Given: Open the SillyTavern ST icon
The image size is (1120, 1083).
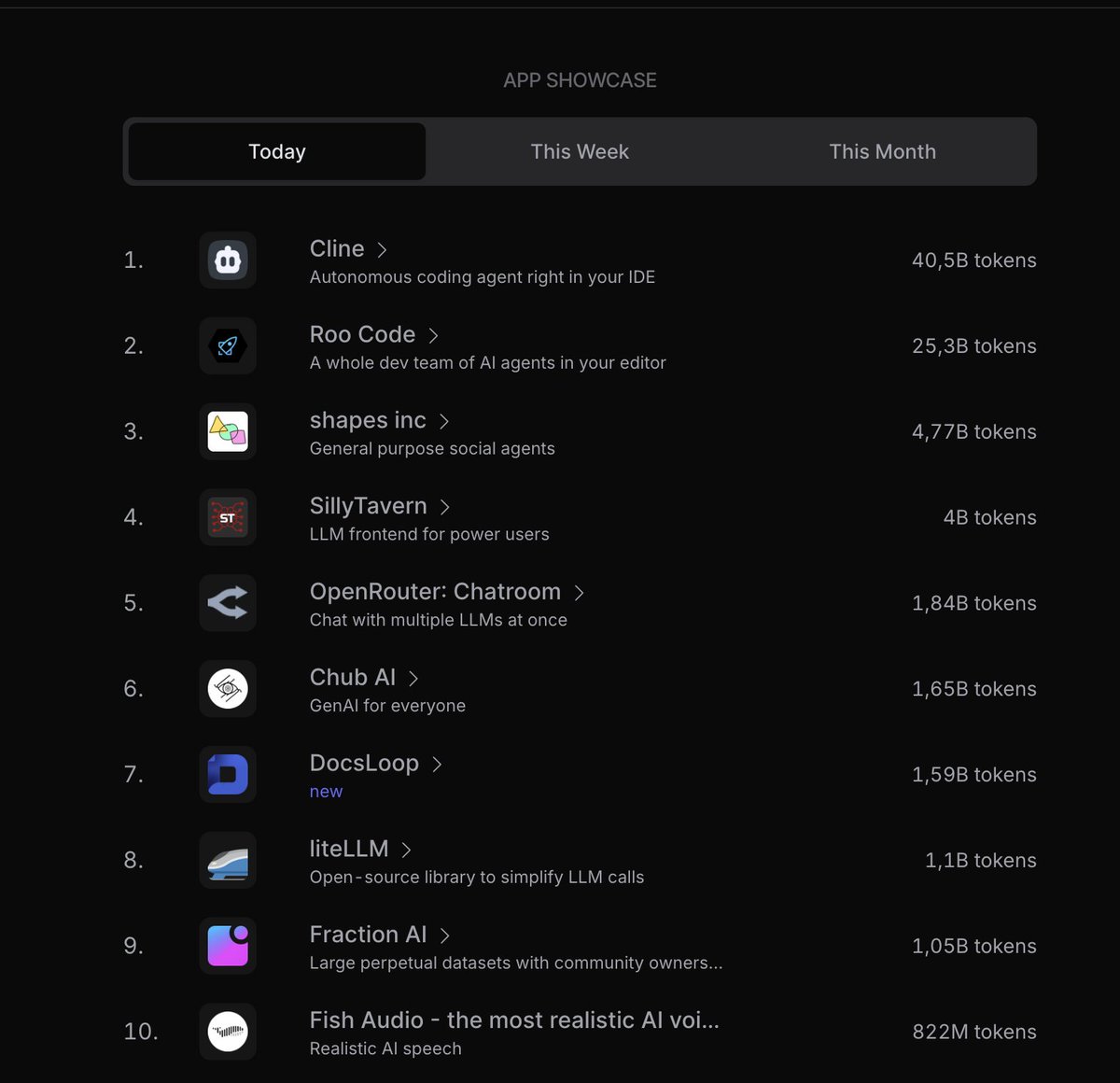Looking at the screenshot, I should [x=228, y=517].
